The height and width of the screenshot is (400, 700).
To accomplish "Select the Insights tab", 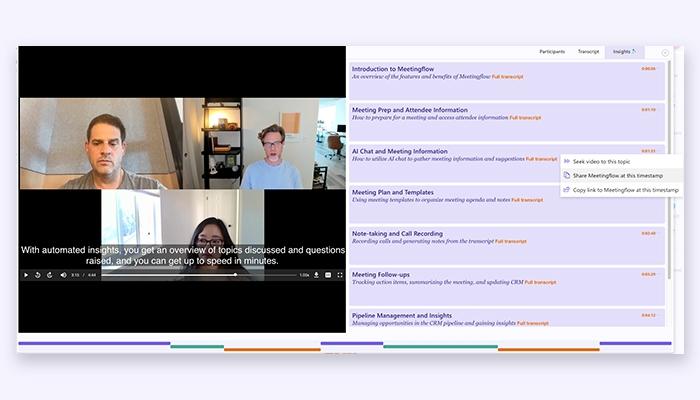I will pos(624,52).
